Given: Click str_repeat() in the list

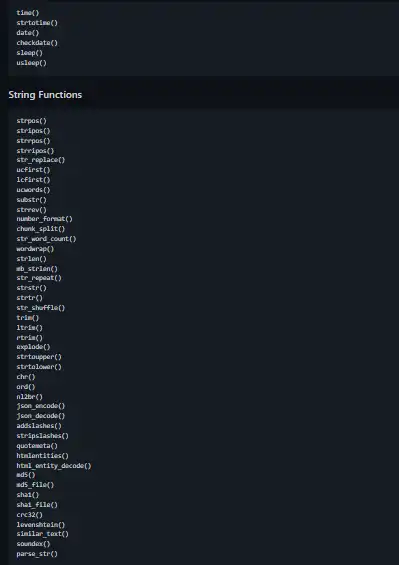Looking at the screenshot, I should (39, 278).
